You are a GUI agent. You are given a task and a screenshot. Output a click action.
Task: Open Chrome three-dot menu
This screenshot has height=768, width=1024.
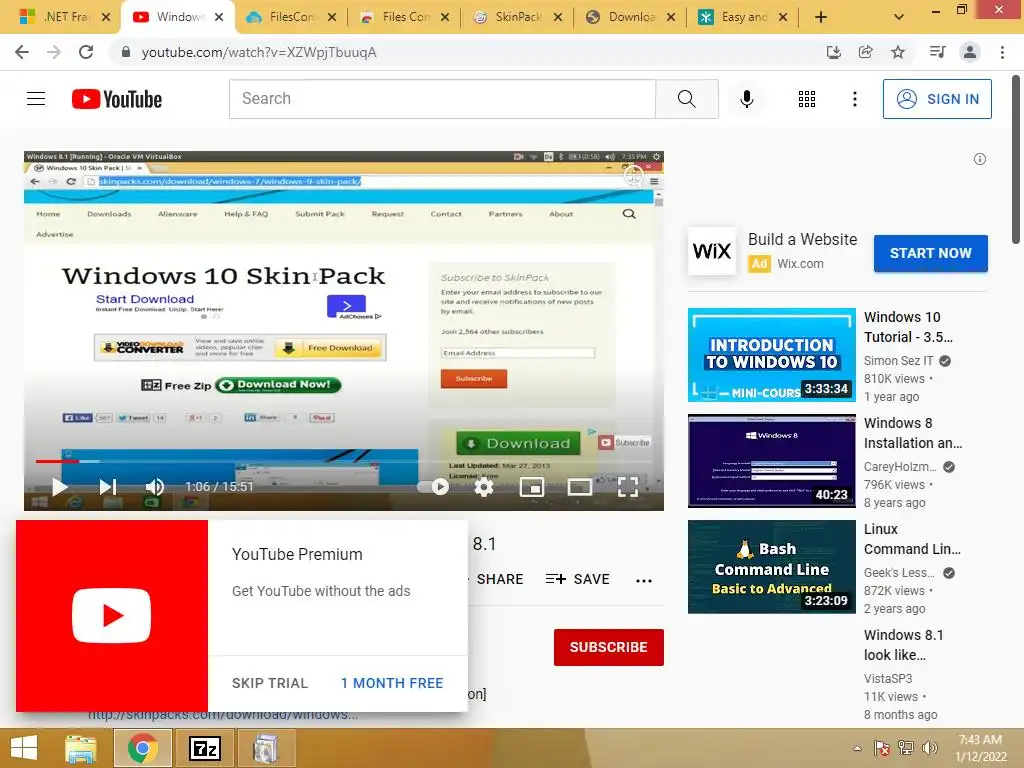pyautogui.click(x=1002, y=52)
